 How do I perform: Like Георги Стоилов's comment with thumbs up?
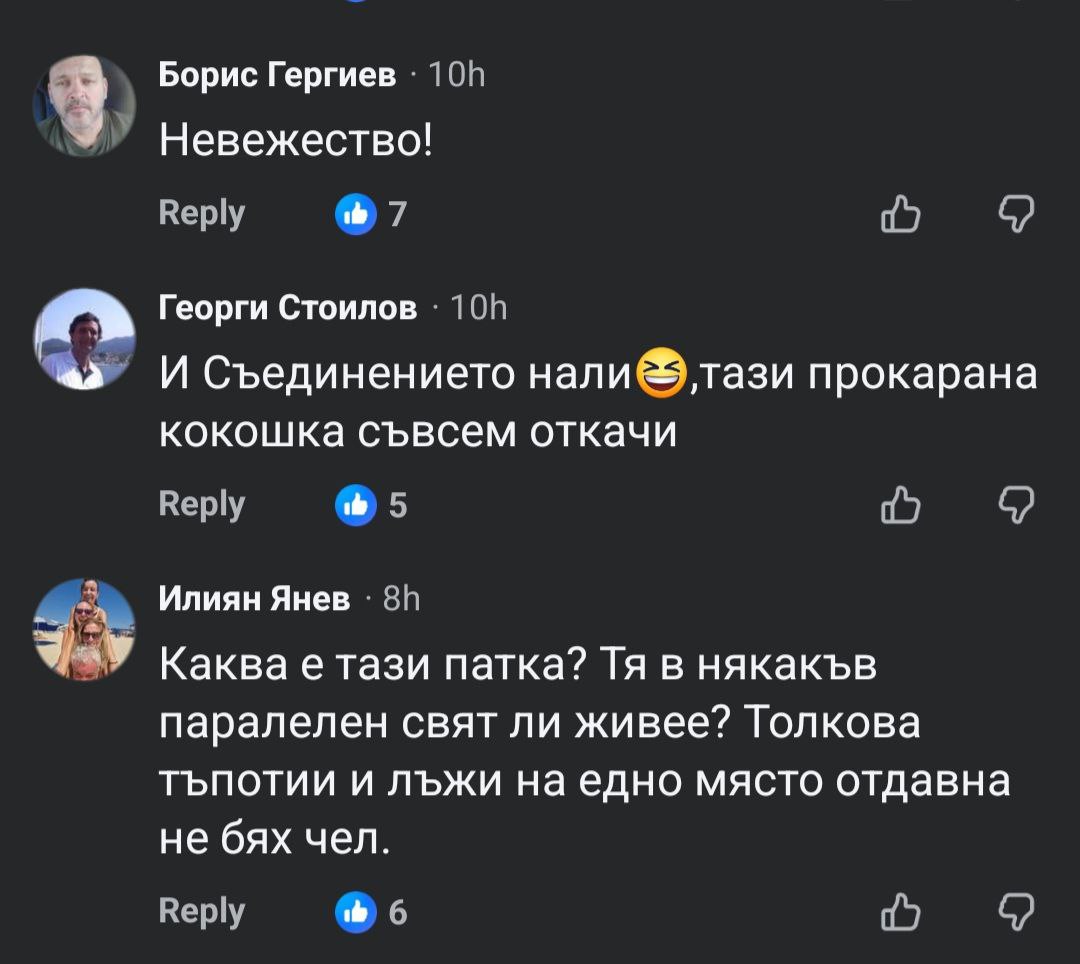point(899,507)
